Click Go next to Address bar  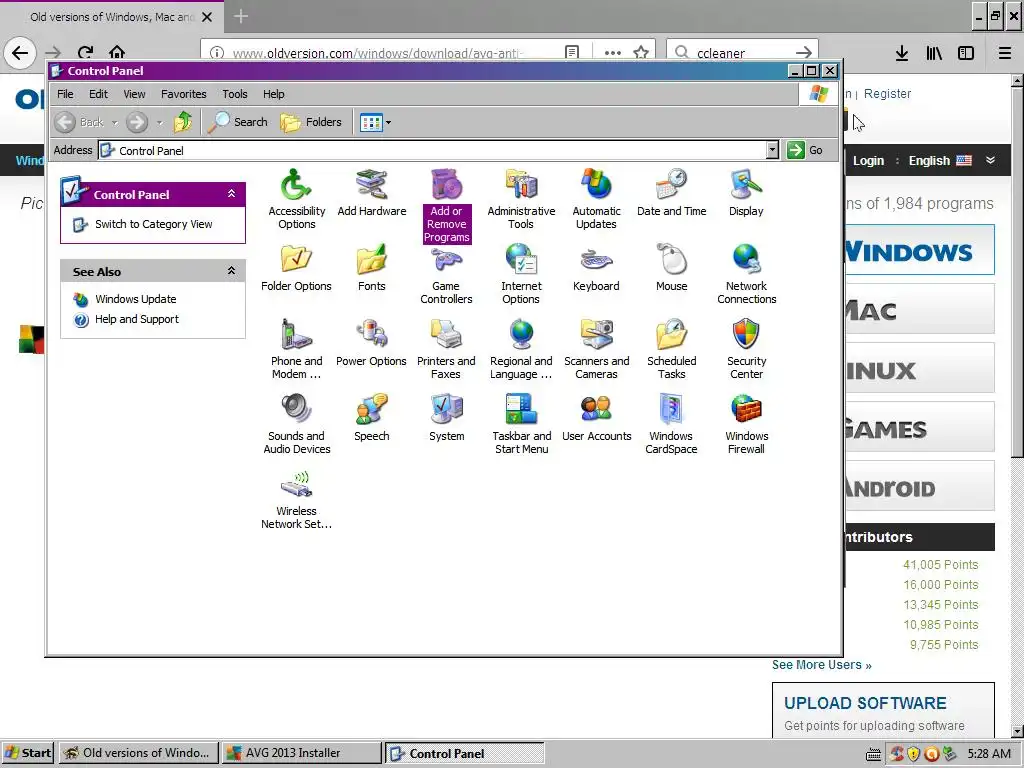805,150
